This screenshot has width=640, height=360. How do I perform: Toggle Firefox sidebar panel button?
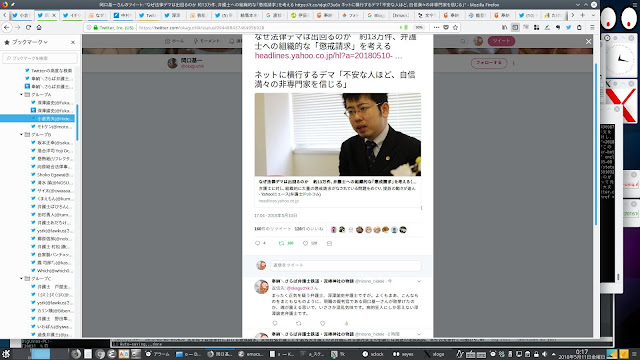515,27
